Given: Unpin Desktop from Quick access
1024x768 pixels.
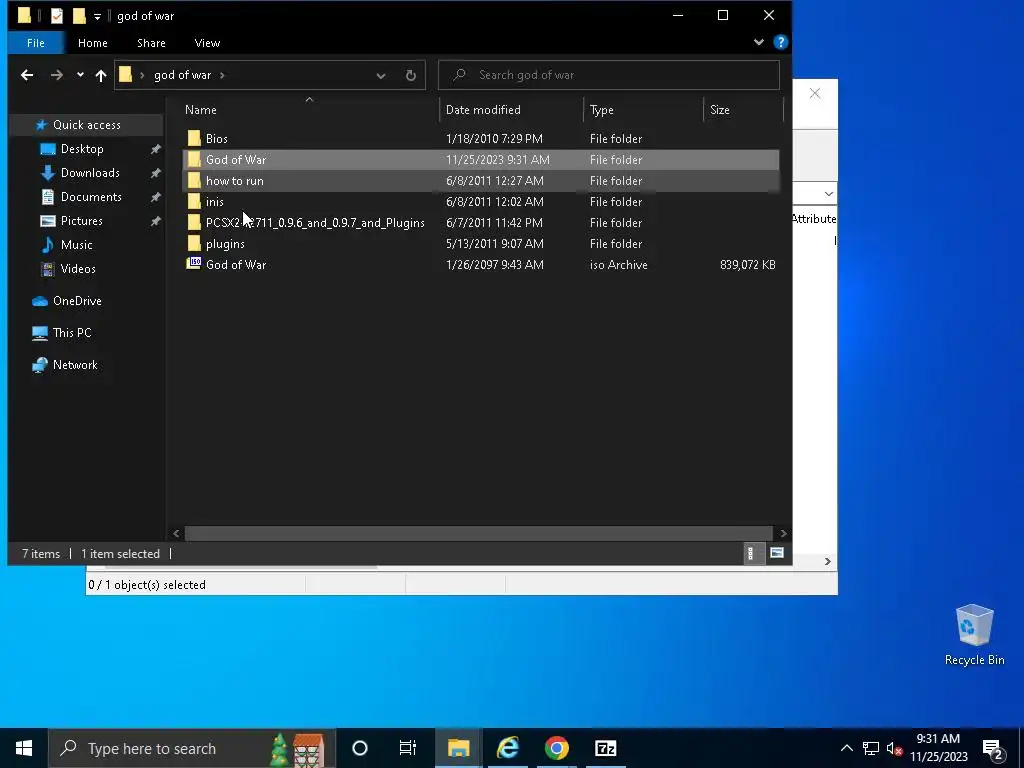Looking at the screenshot, I should [155, 150].
